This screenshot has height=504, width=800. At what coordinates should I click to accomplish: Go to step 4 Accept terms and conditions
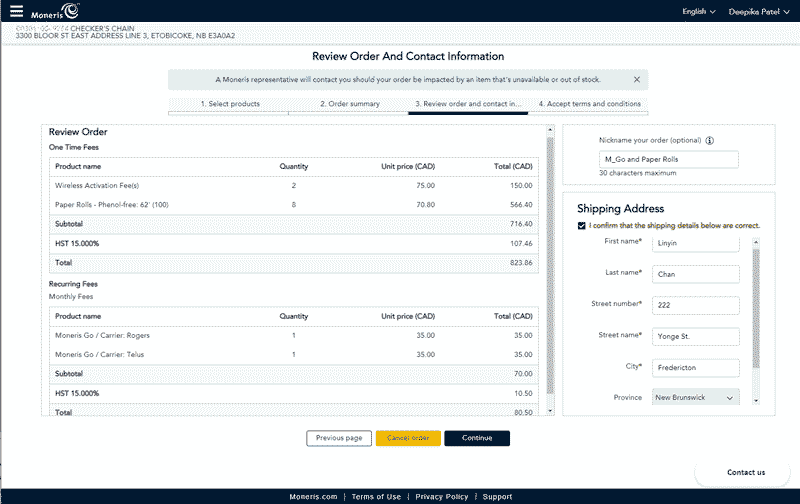tap(589, 104)
